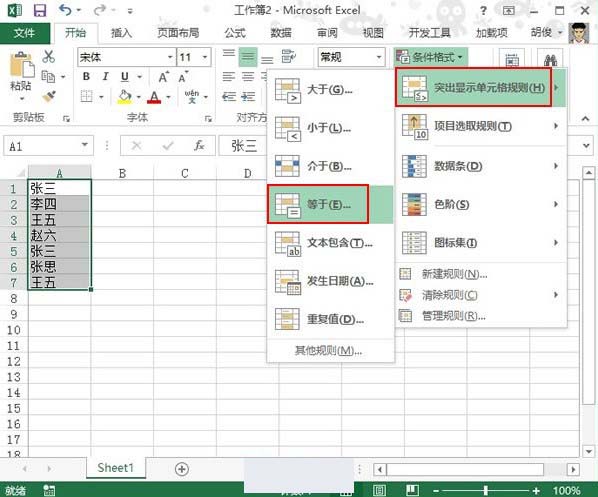Viewport: 598px width, 497px height.
Task: Click the Cut scissors icon
Action: [x=49, y=56]
